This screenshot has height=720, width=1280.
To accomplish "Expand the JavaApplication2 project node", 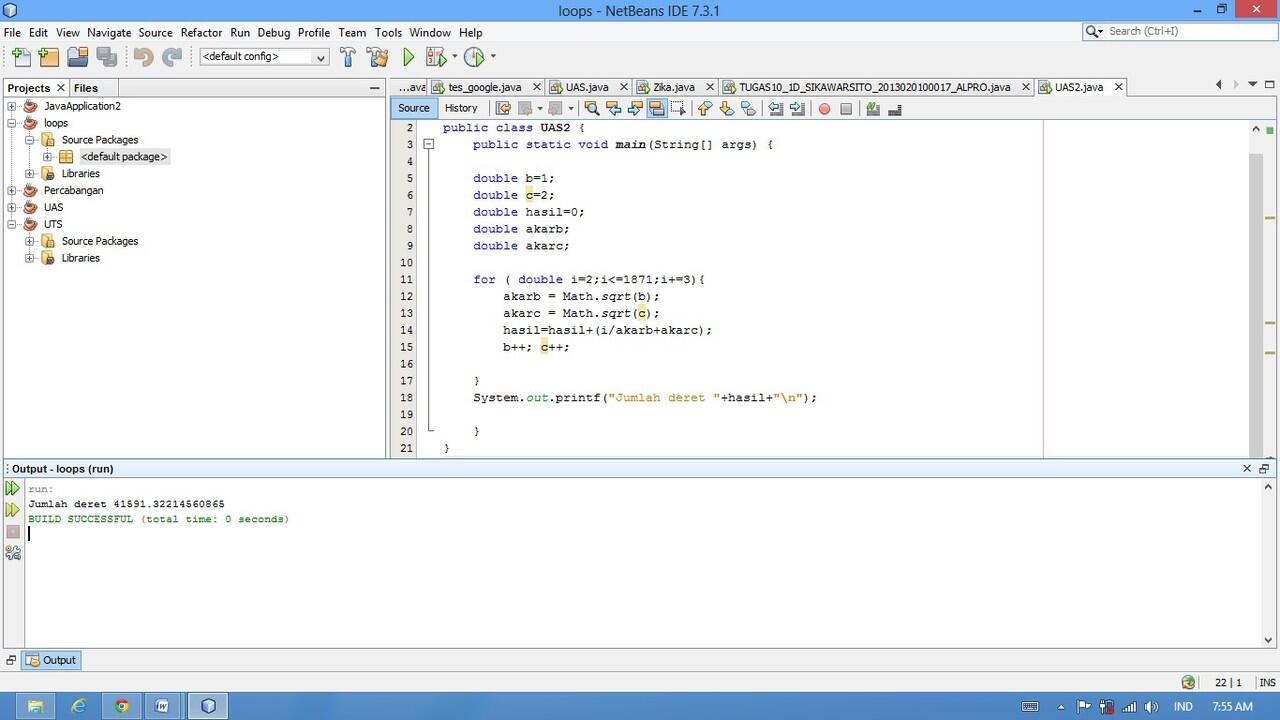I will [12, 106].
